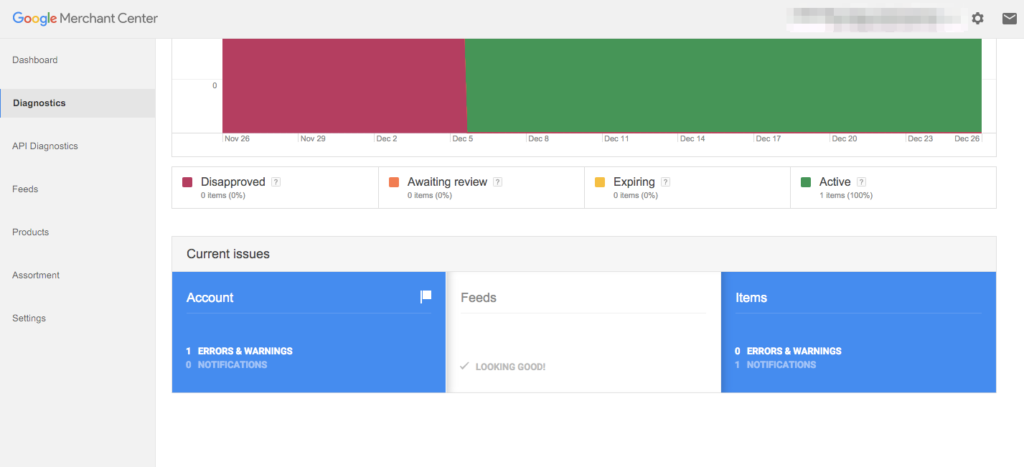Click the Nov 26 axis label

(x=236, y=139)
